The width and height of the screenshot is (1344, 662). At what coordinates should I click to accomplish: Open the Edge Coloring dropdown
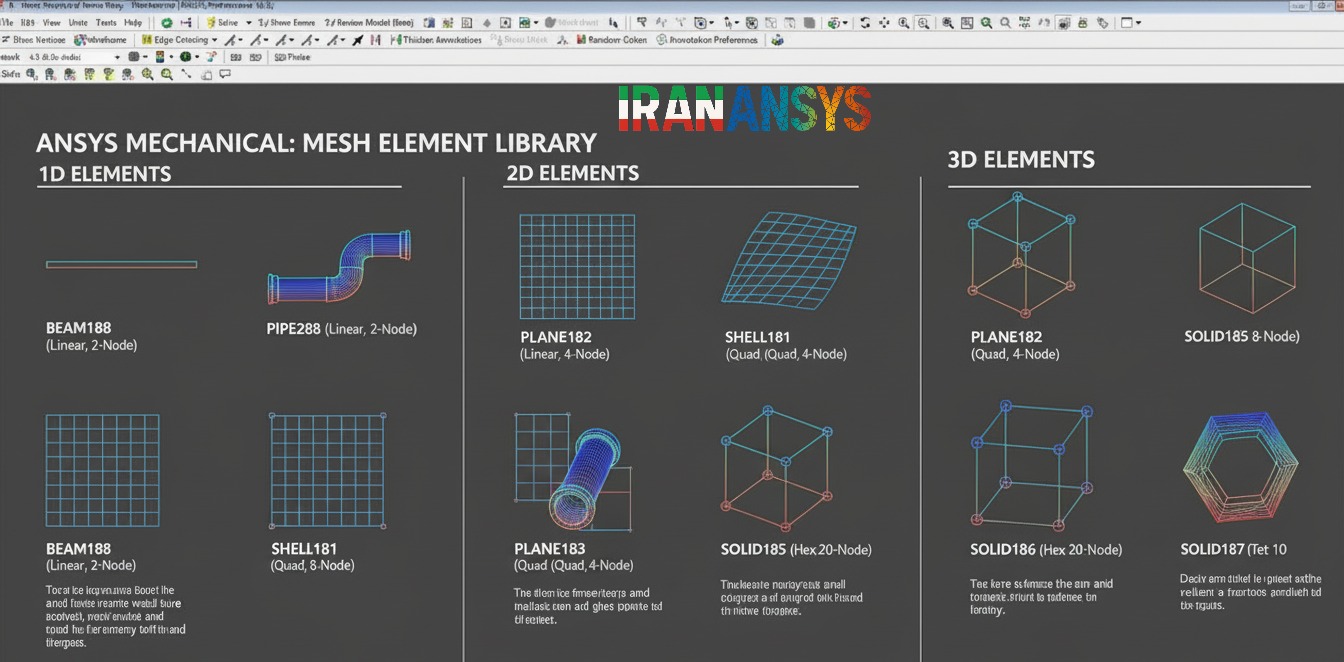pos(180,40)
